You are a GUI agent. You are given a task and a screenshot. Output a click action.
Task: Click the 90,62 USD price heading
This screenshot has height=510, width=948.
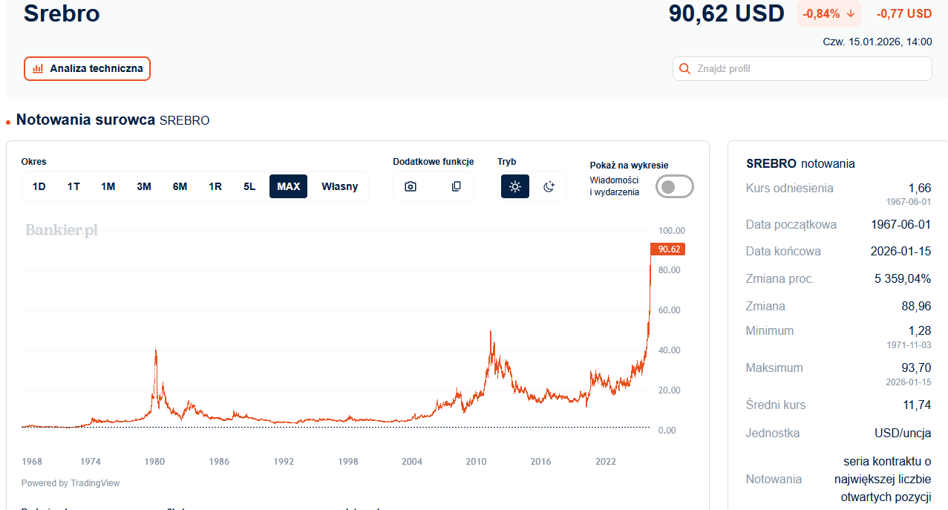[726, 13]
